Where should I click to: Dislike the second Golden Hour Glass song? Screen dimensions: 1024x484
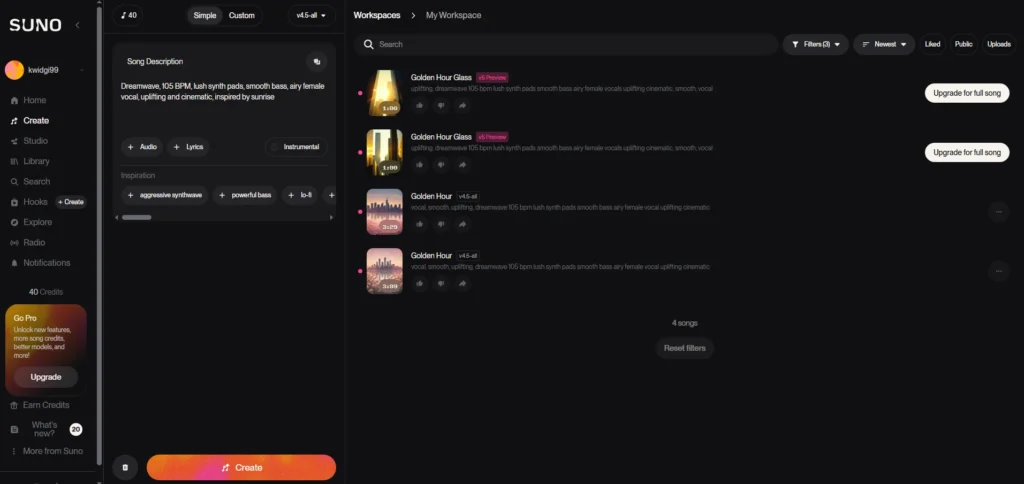(x=441, y=165)
